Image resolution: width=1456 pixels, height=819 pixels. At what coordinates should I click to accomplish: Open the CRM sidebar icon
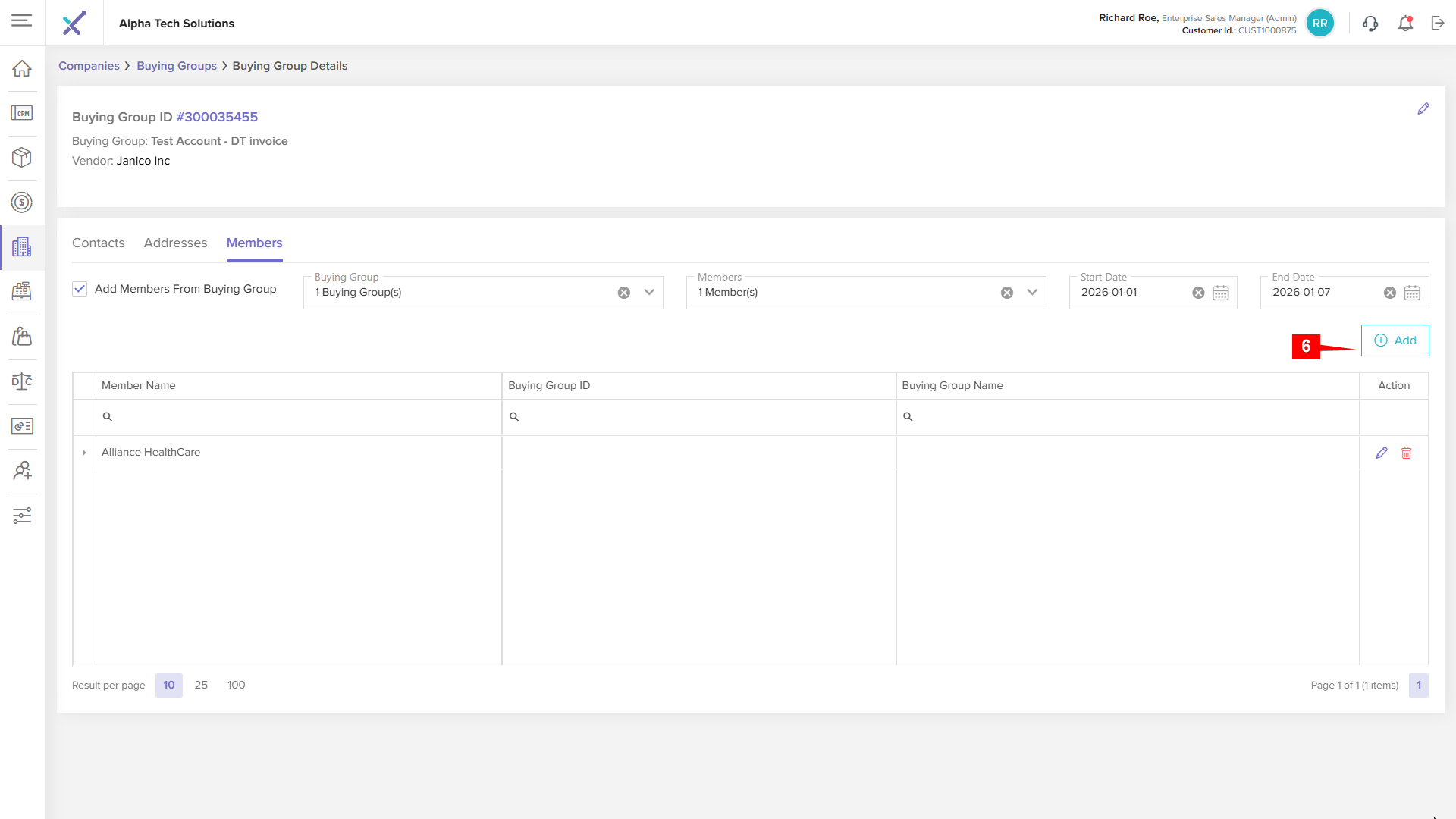pos(22,113)
